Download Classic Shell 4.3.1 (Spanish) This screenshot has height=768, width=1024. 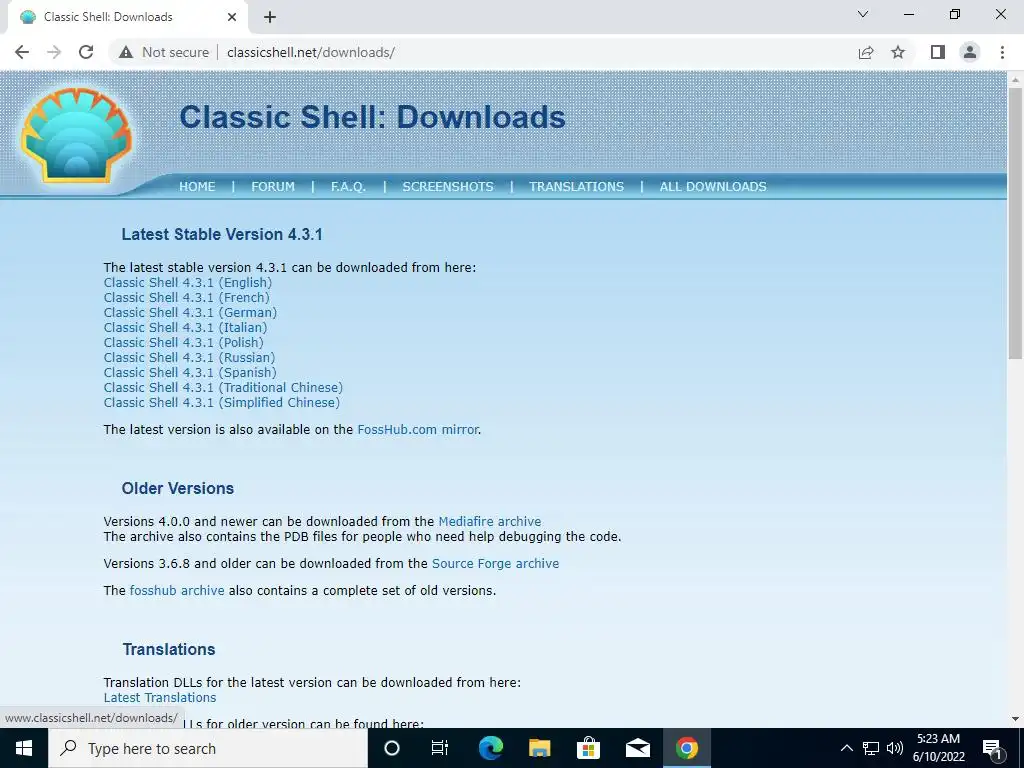point(190,373)
